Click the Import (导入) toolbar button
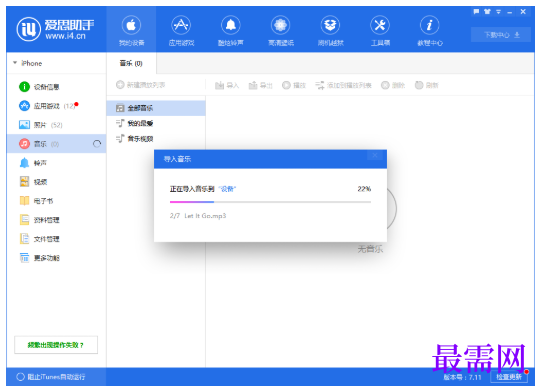This screenshot has width=544, height=390. (227, 85)
